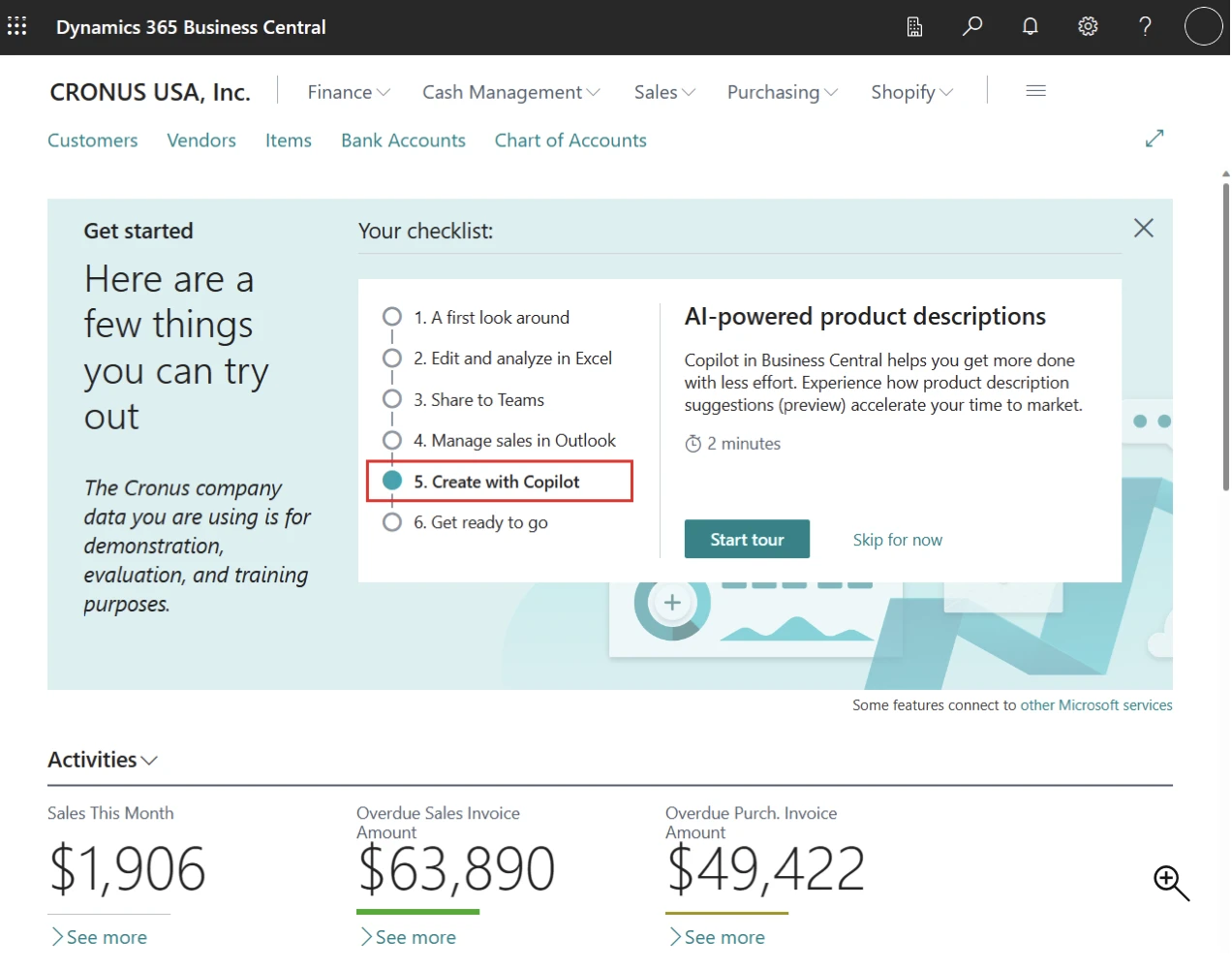Screen dimensions: 1232x969
Task: Start the Copilot tour
Action: pyautogui.click(x=747, y=540)
